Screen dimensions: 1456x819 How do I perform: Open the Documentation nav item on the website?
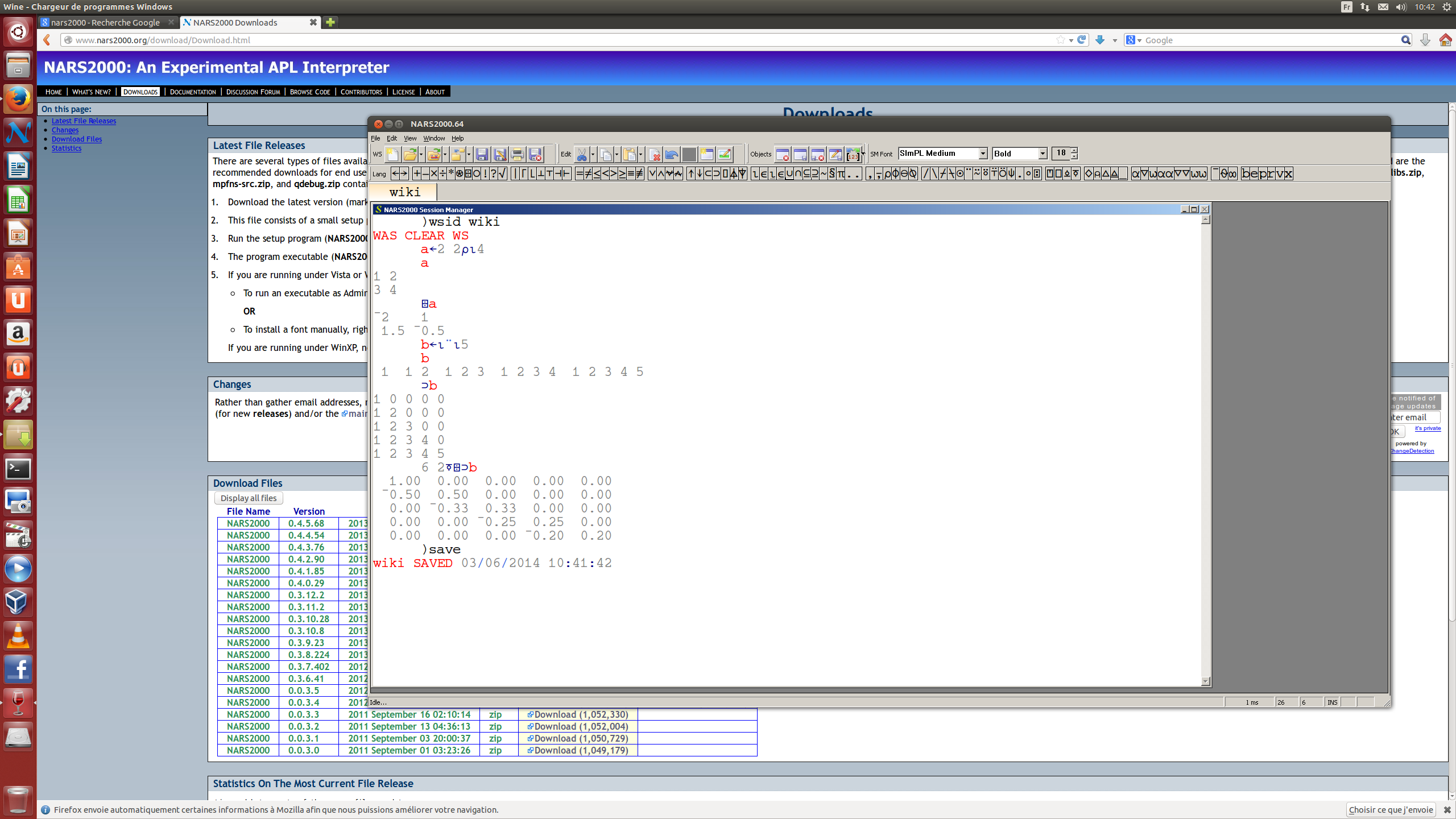(193, 92)
